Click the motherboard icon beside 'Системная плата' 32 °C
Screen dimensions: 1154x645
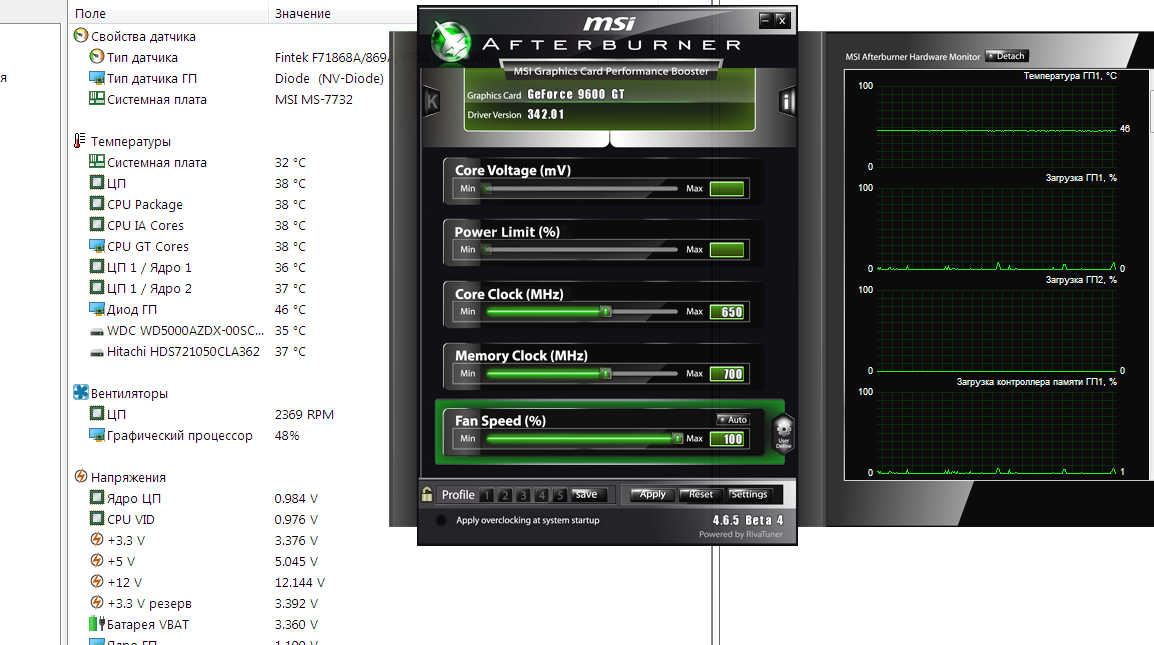(x=96, y=161)
